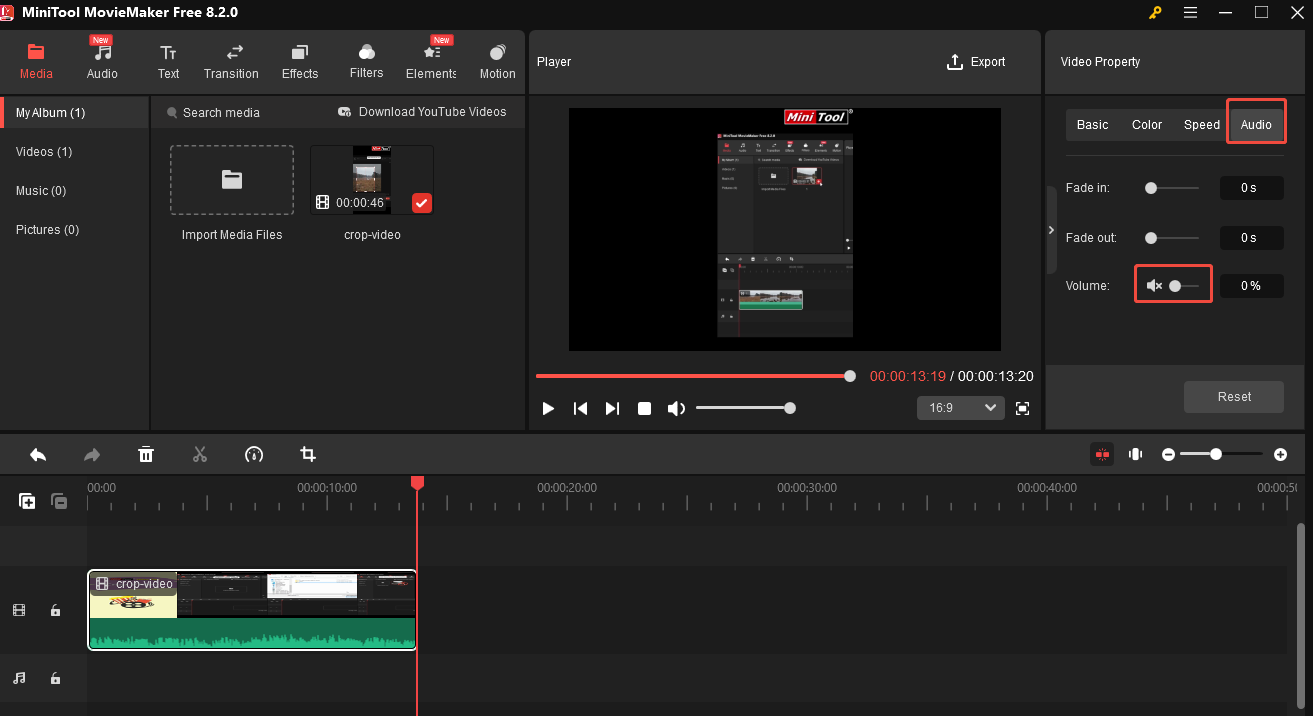The width and height of the screenshot is (1313, 716).
Task: Zoom in the timeline with plus
Action: [x=1281, y=454]
